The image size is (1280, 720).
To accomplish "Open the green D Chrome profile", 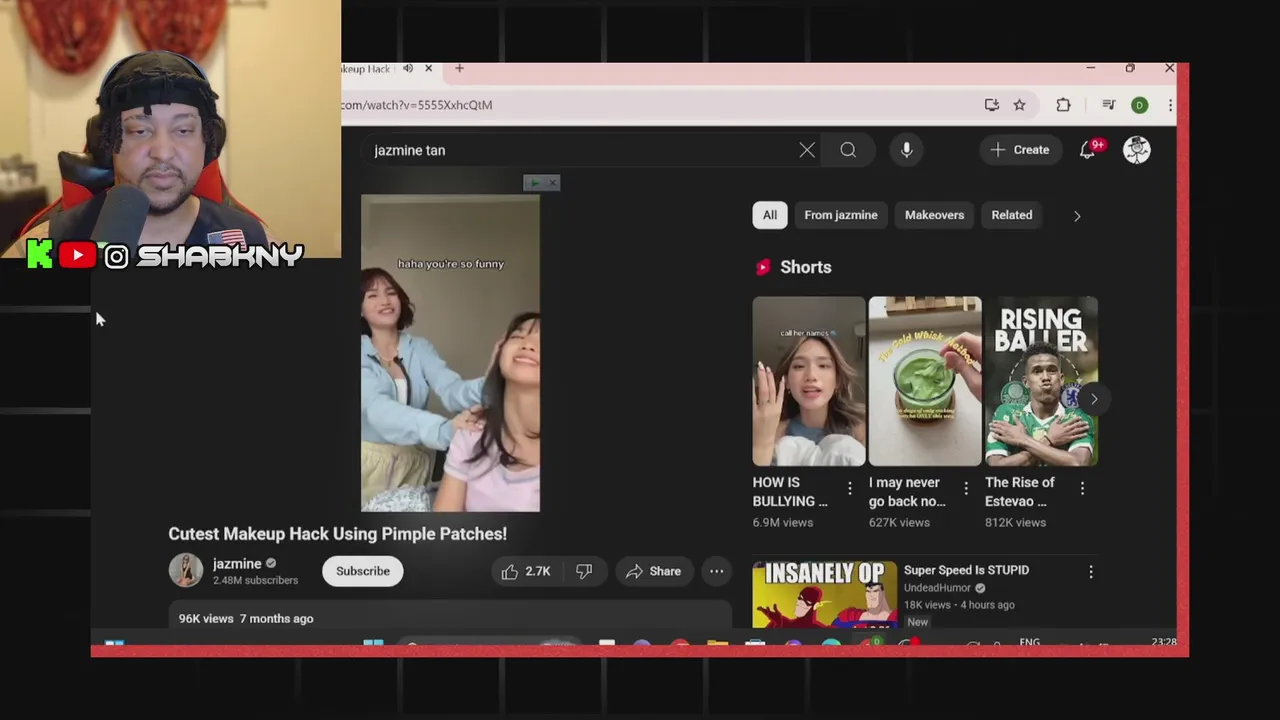I will 1139,105.
